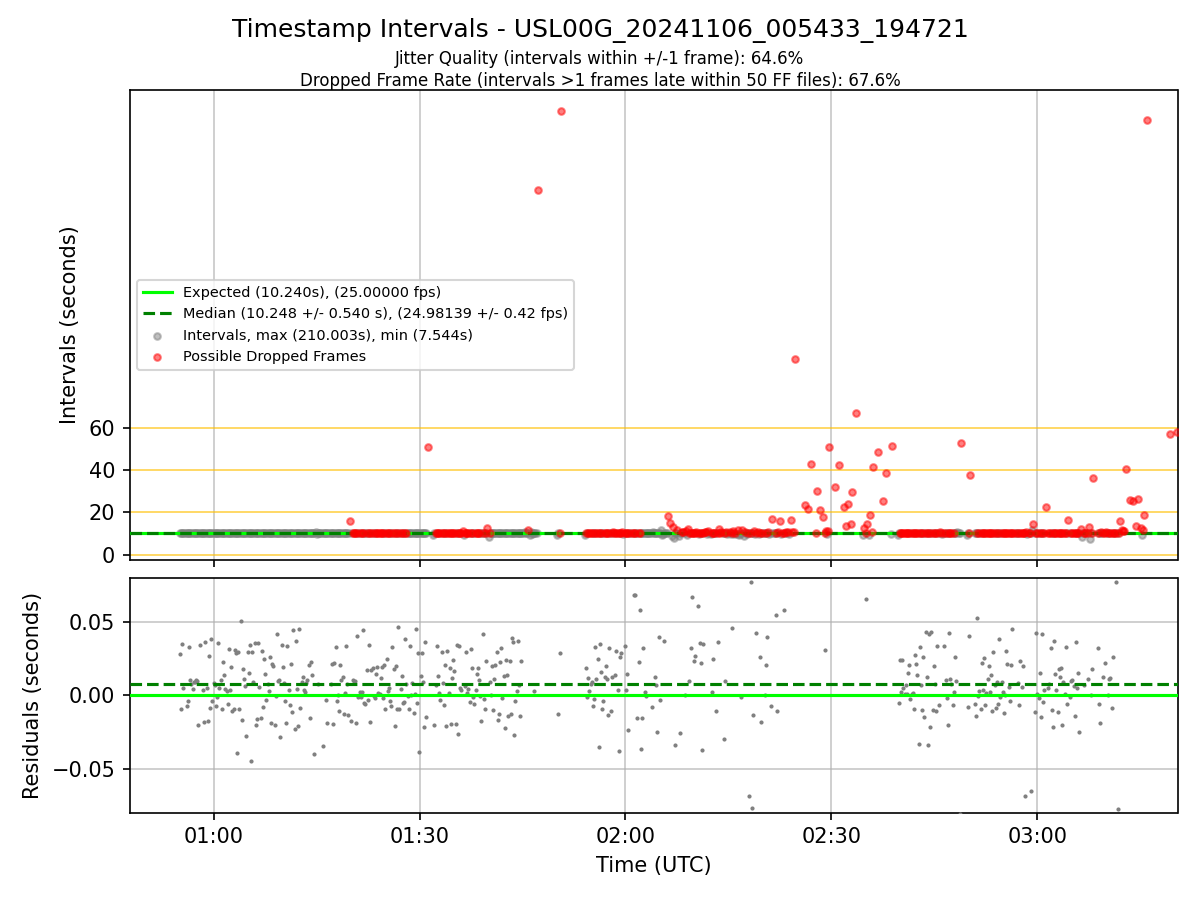
Task: Click the 01:00 tick label on the time axis
Action: 213,834
